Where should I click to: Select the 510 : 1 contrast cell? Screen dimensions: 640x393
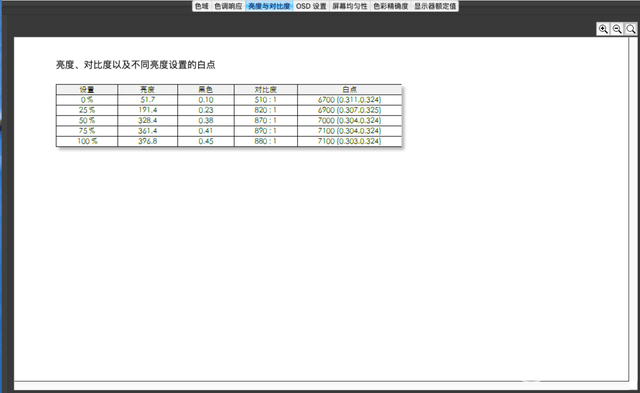coord(266,100)
